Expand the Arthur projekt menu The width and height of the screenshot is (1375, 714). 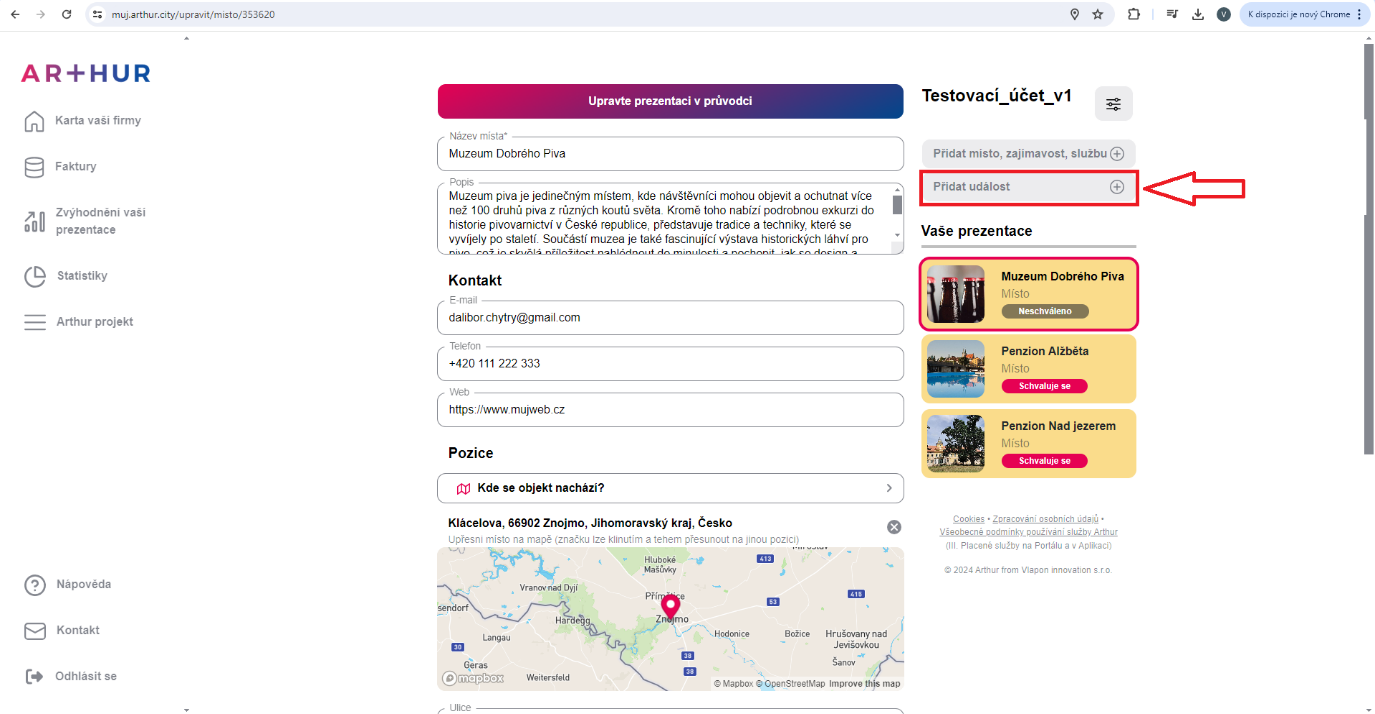[x=94, y=322]
